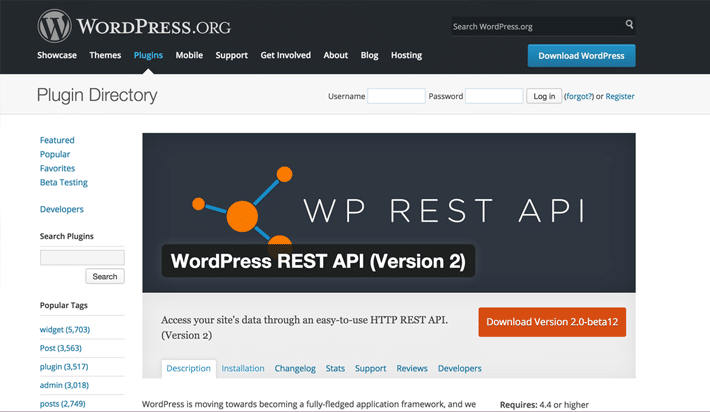
Task: Click the WordPress REST API (Version 2) title
Action: (x=318, y=261)
